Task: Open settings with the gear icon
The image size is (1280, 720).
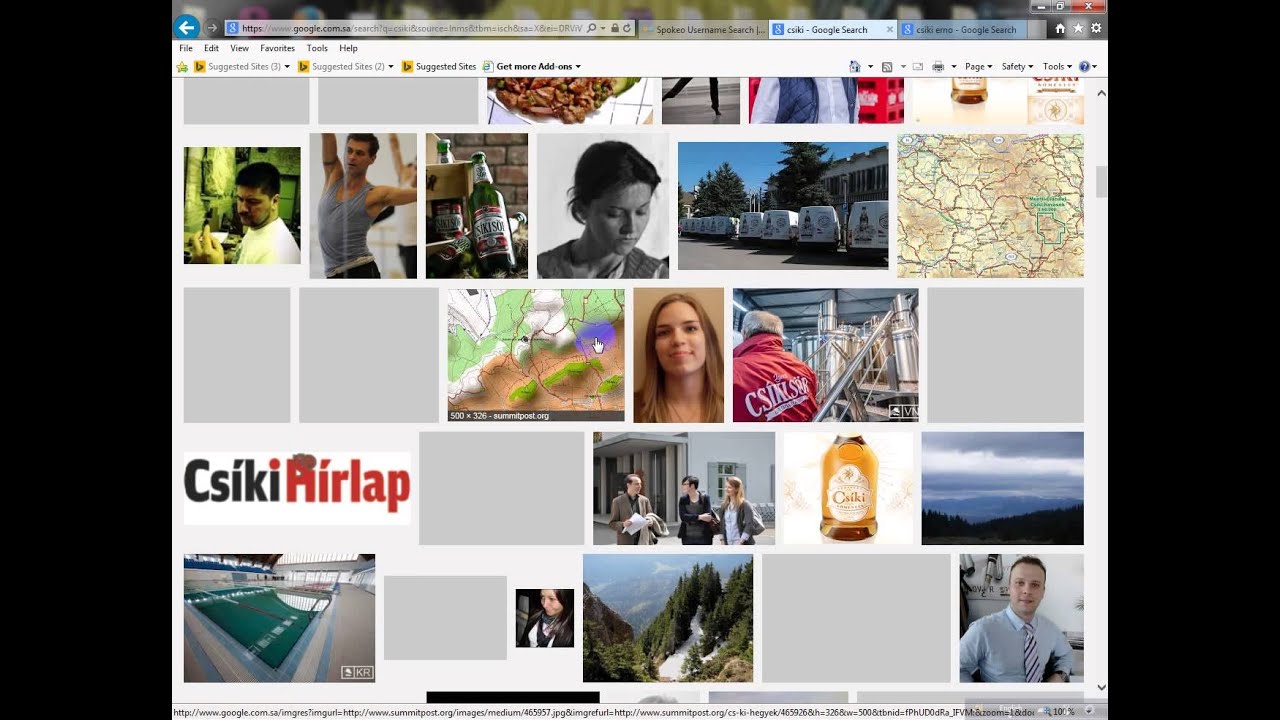Action: click(x=1096, y=29)
